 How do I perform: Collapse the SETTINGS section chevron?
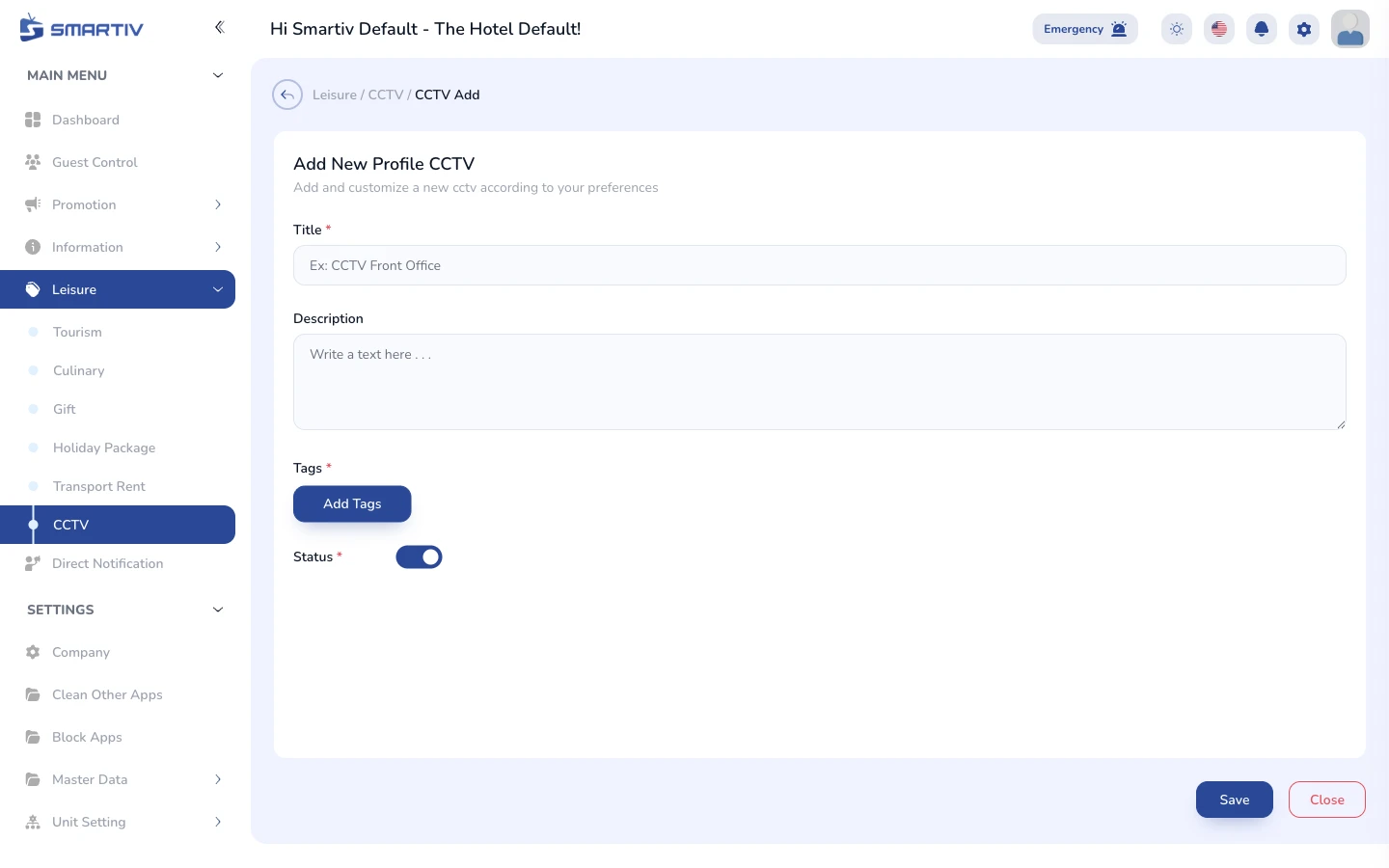click(x=218, y=610)
